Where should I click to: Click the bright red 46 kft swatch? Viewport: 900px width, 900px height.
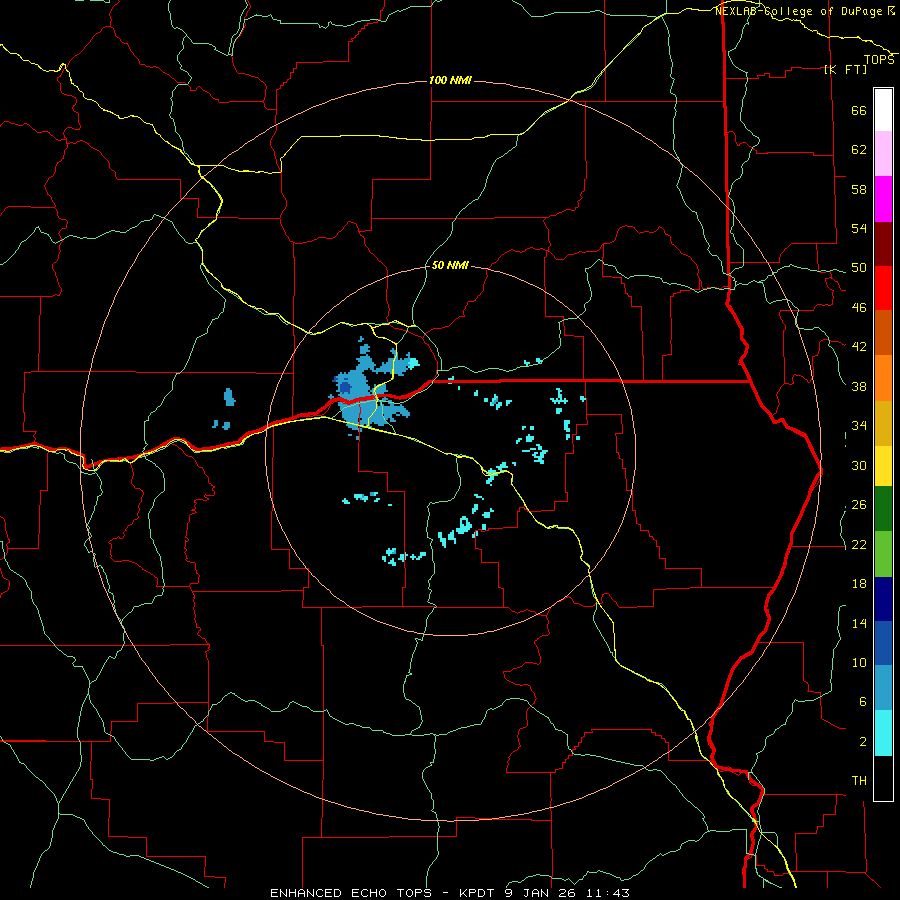click(883, 288)
